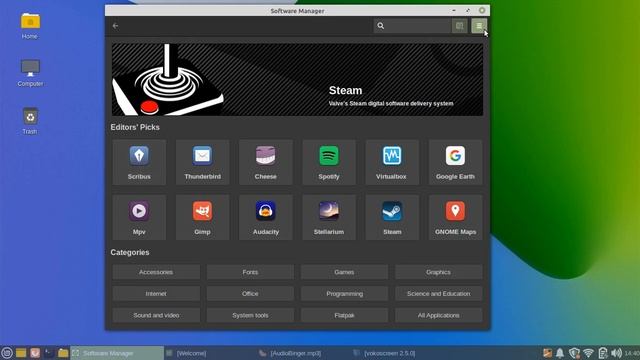Viewport: 640px width, 360px height.
Task: Open the Thunderbird app tile
Action: pos(202,162)
